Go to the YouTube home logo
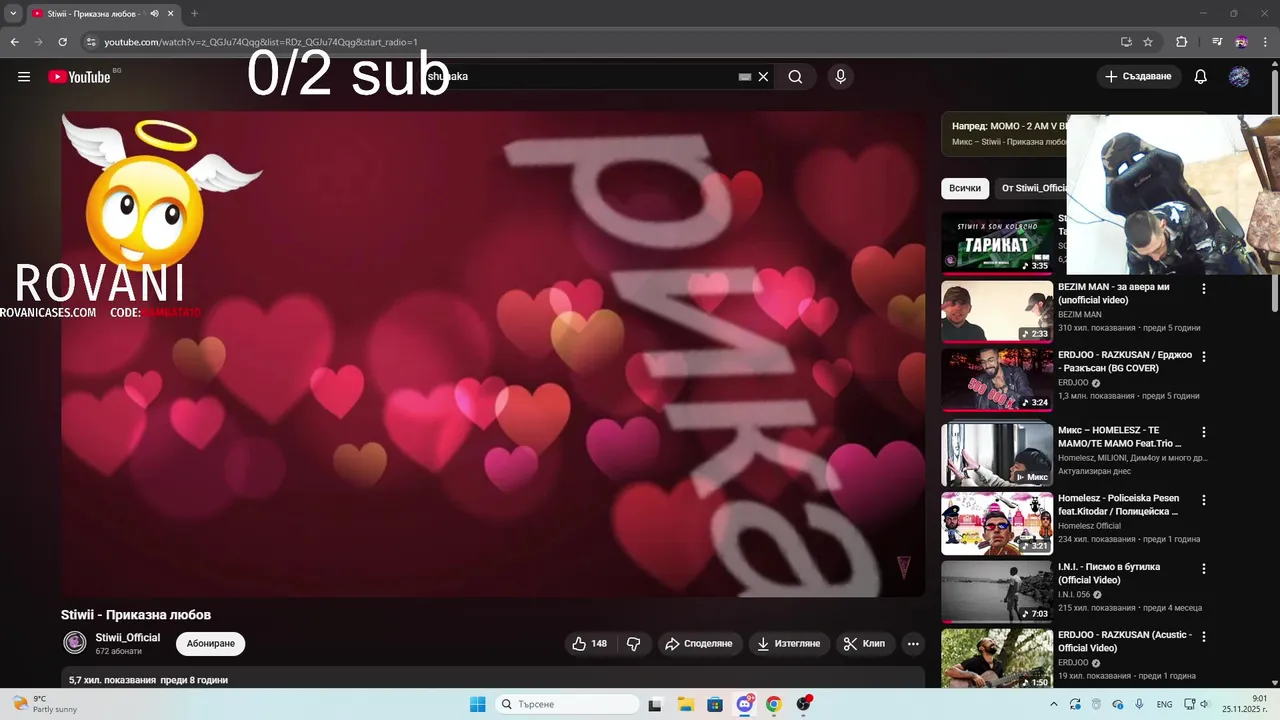Viewport: 1280px width, 720px height. coord(79,77)
